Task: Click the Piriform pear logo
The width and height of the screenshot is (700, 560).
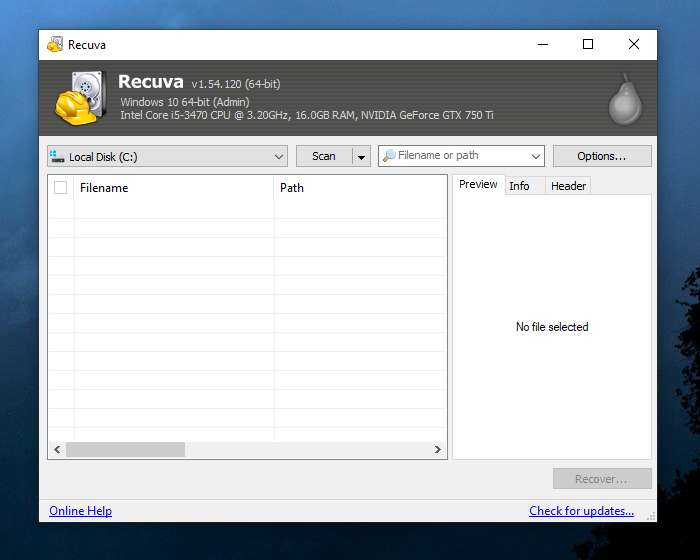Action: pos(625,100)
